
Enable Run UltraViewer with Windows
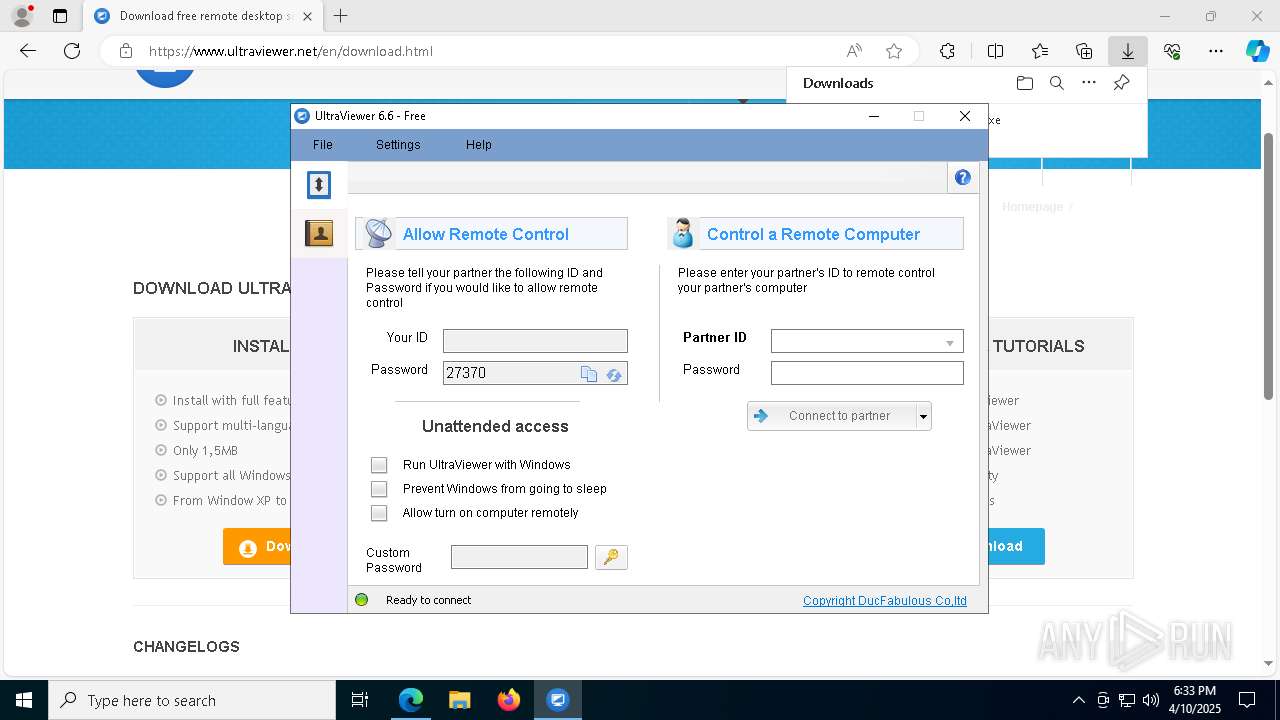(x=379, y=465)
